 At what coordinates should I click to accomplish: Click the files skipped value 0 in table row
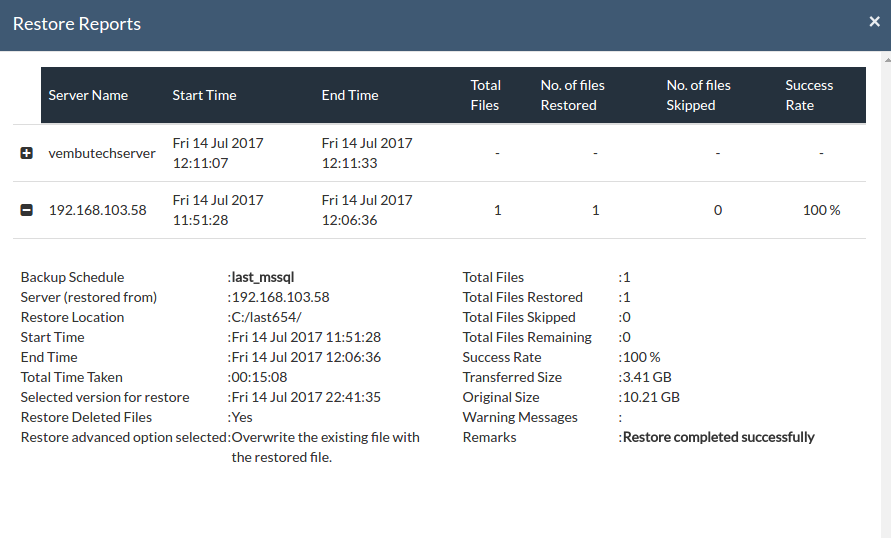[x=718, y=210]
